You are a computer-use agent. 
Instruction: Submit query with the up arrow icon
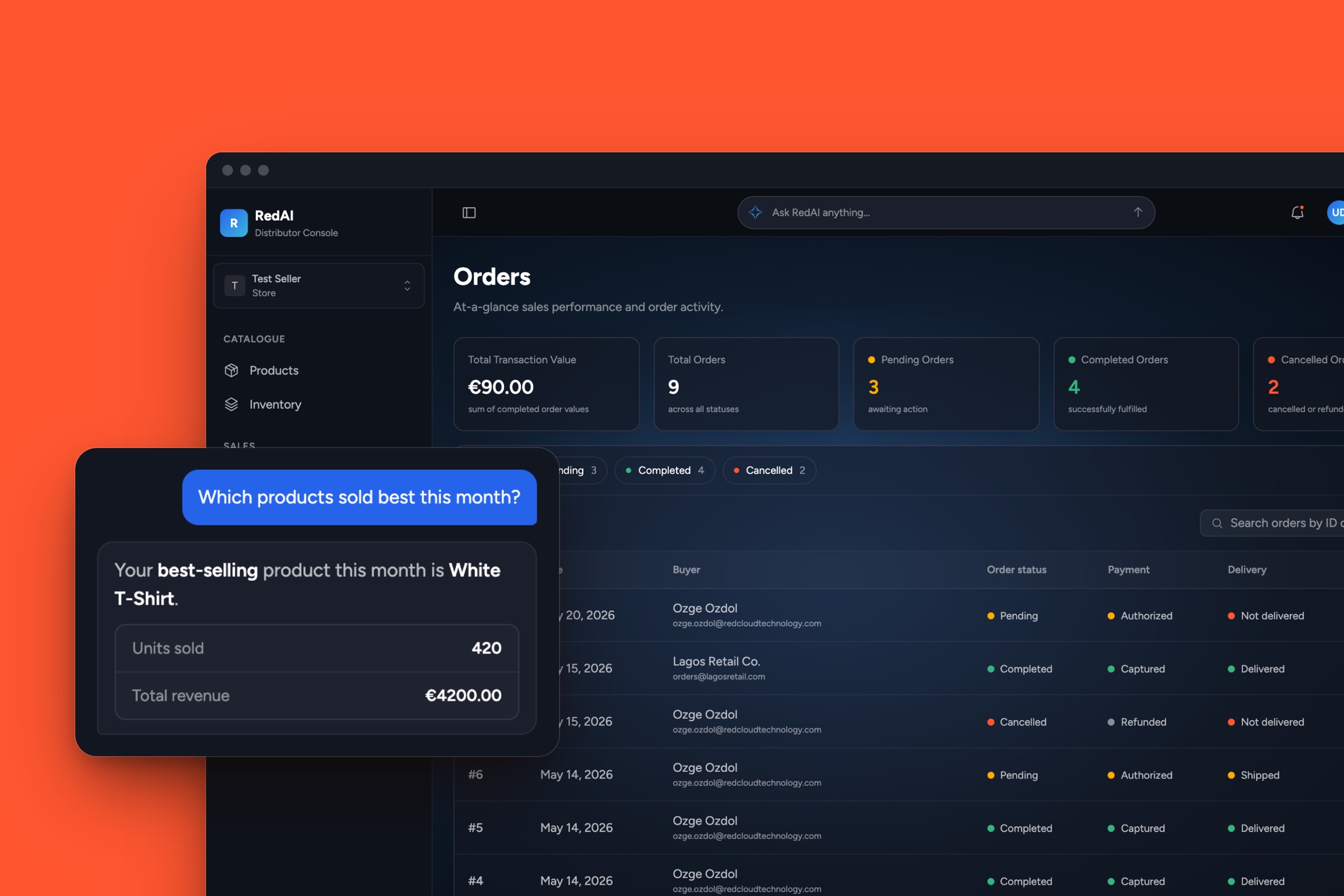point(1137,212)
